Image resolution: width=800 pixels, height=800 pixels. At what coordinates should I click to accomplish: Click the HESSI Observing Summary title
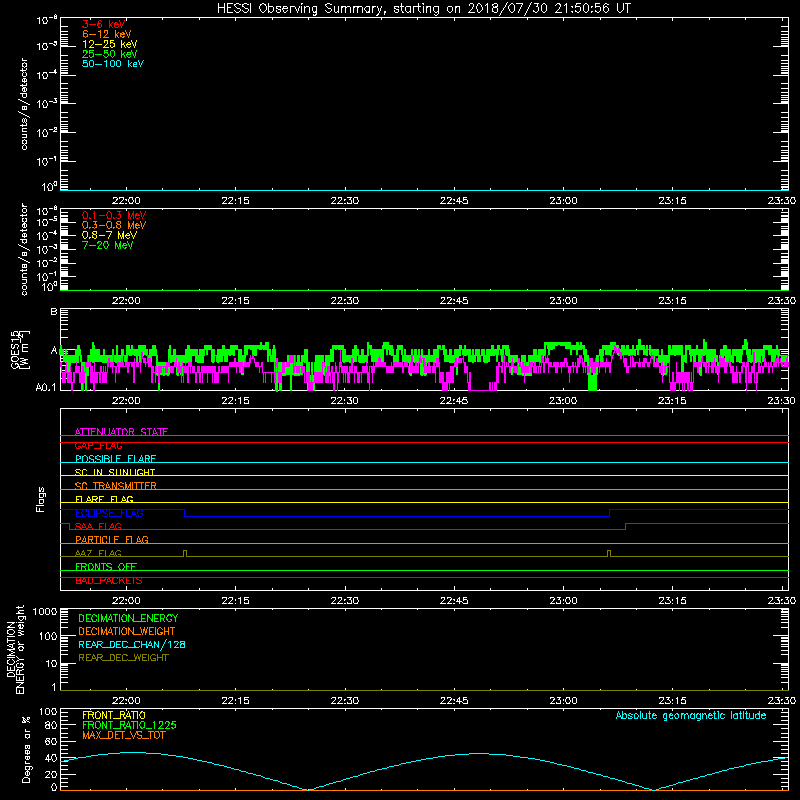(424, 8)
